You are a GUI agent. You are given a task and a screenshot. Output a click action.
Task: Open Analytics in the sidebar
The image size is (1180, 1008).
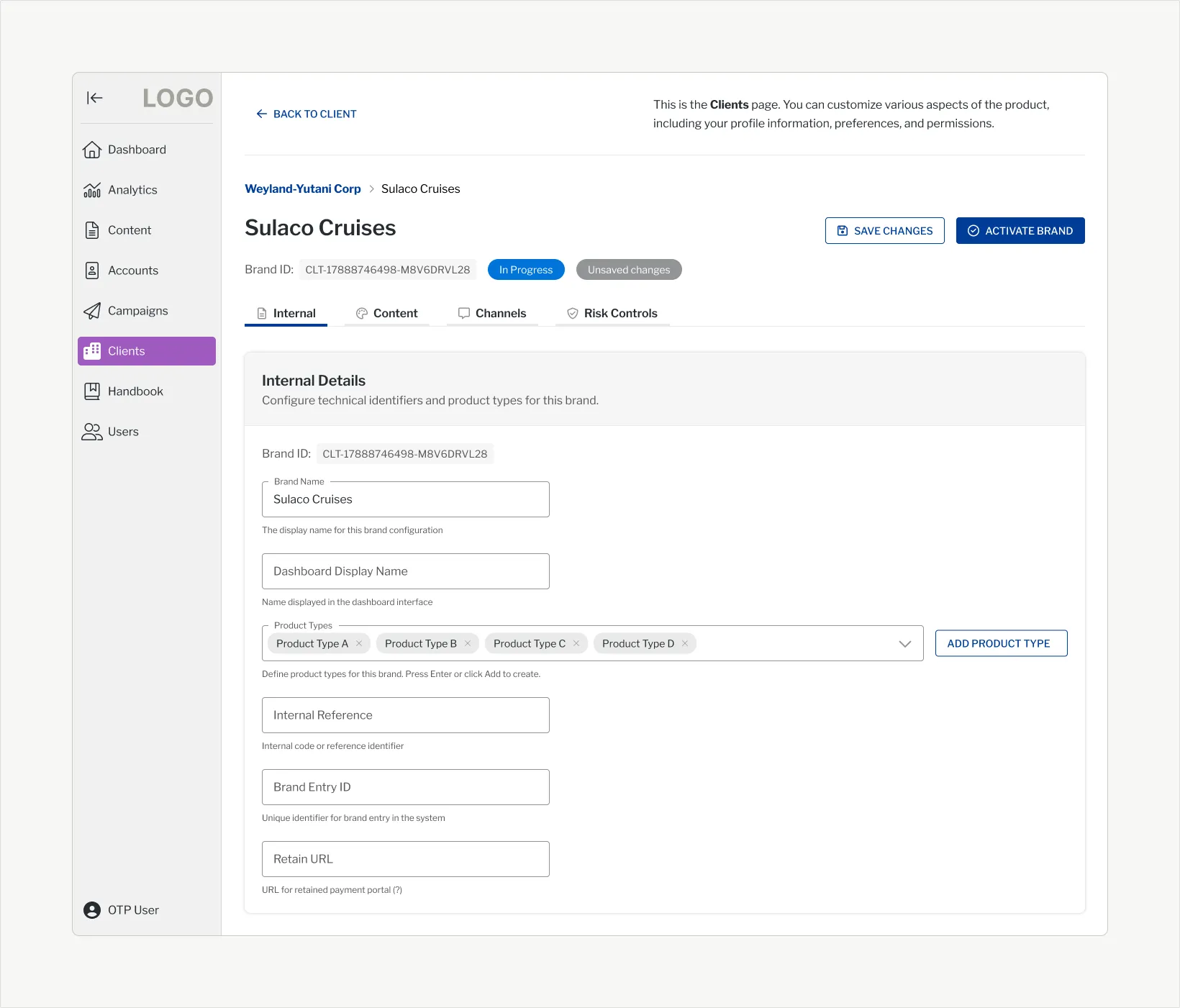tap(147, 190)
